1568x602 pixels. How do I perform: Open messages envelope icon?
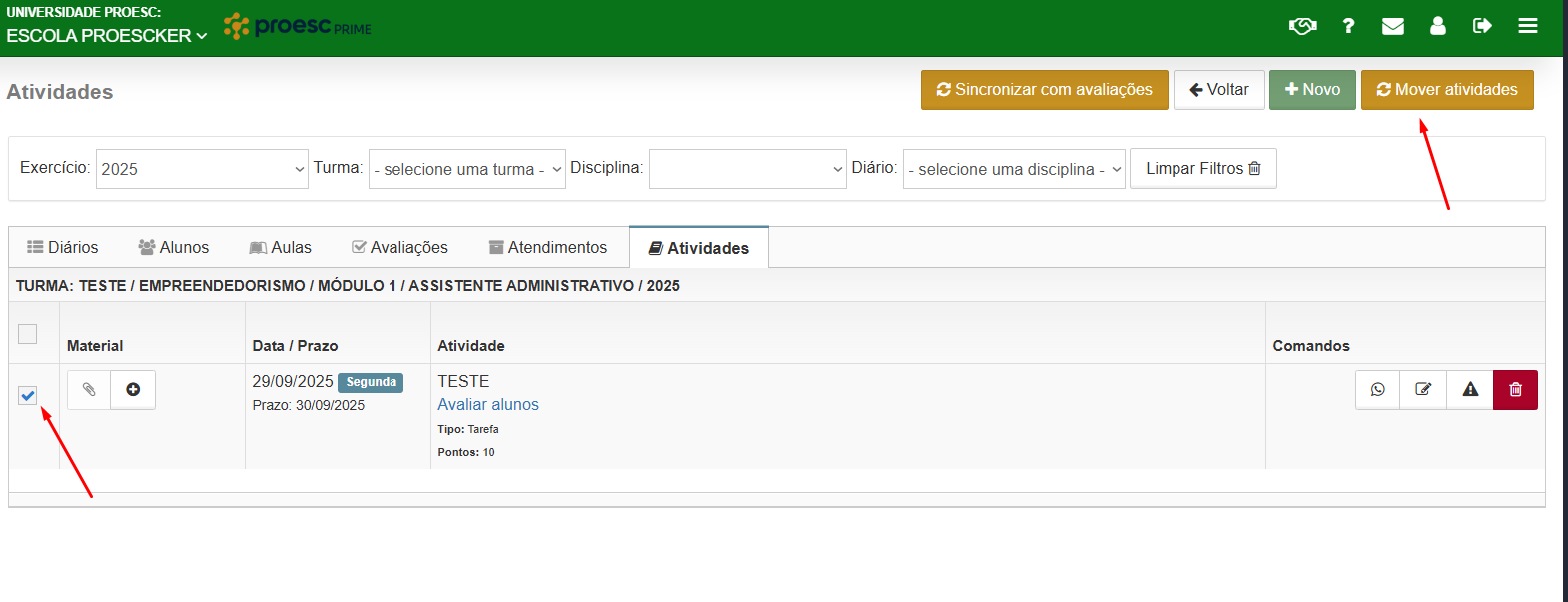(x=1392, y=26)
